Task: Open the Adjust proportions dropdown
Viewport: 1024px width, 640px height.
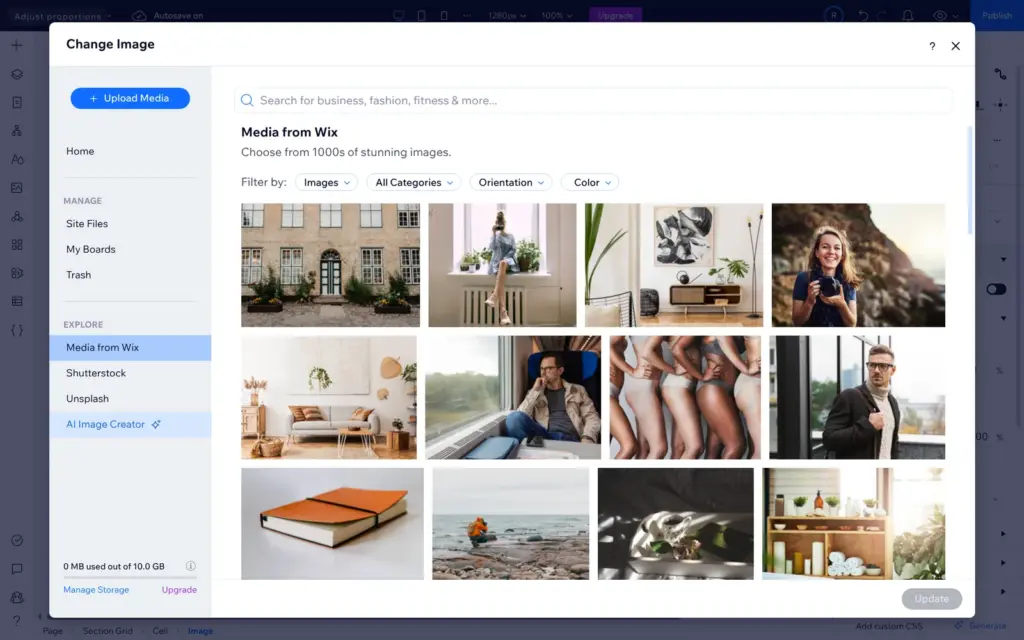Action: [63, 16]
